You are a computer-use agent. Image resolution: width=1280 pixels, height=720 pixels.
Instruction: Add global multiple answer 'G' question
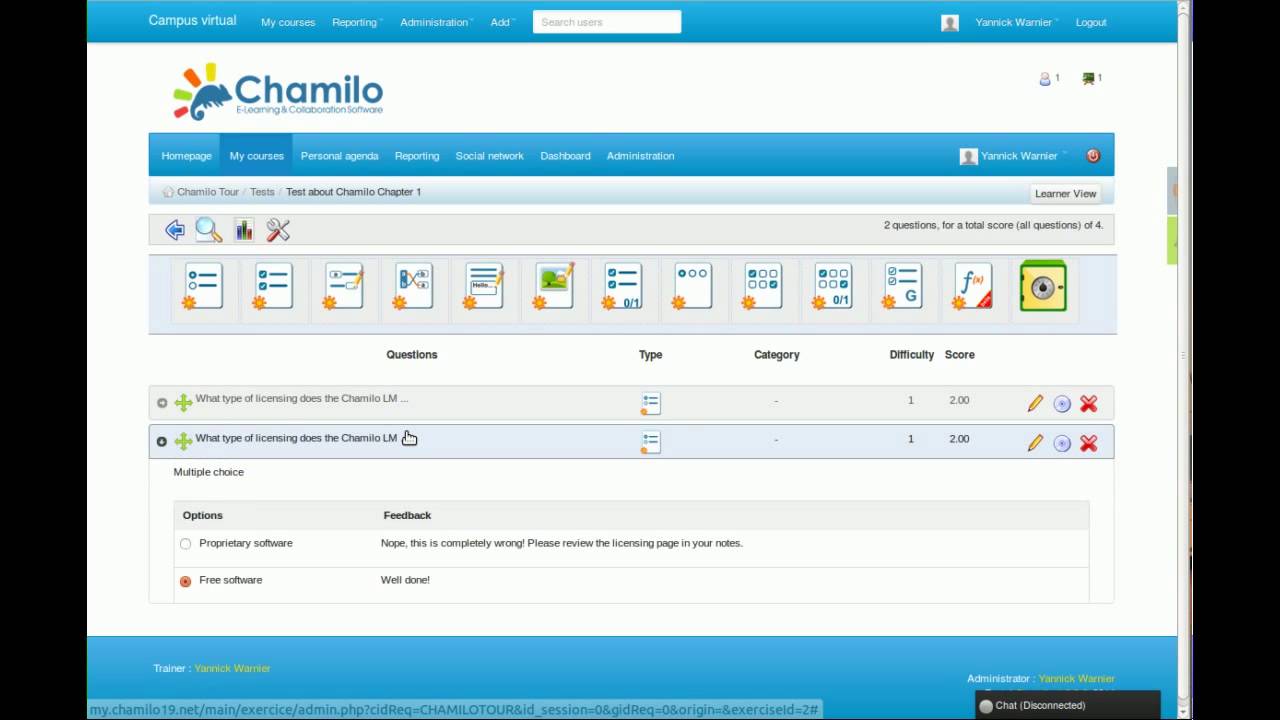902,286
